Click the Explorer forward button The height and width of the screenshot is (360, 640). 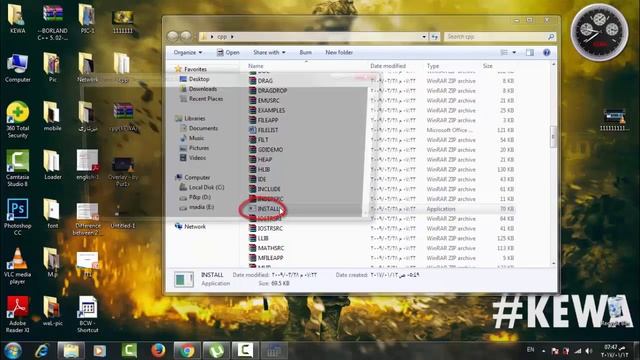186,36
